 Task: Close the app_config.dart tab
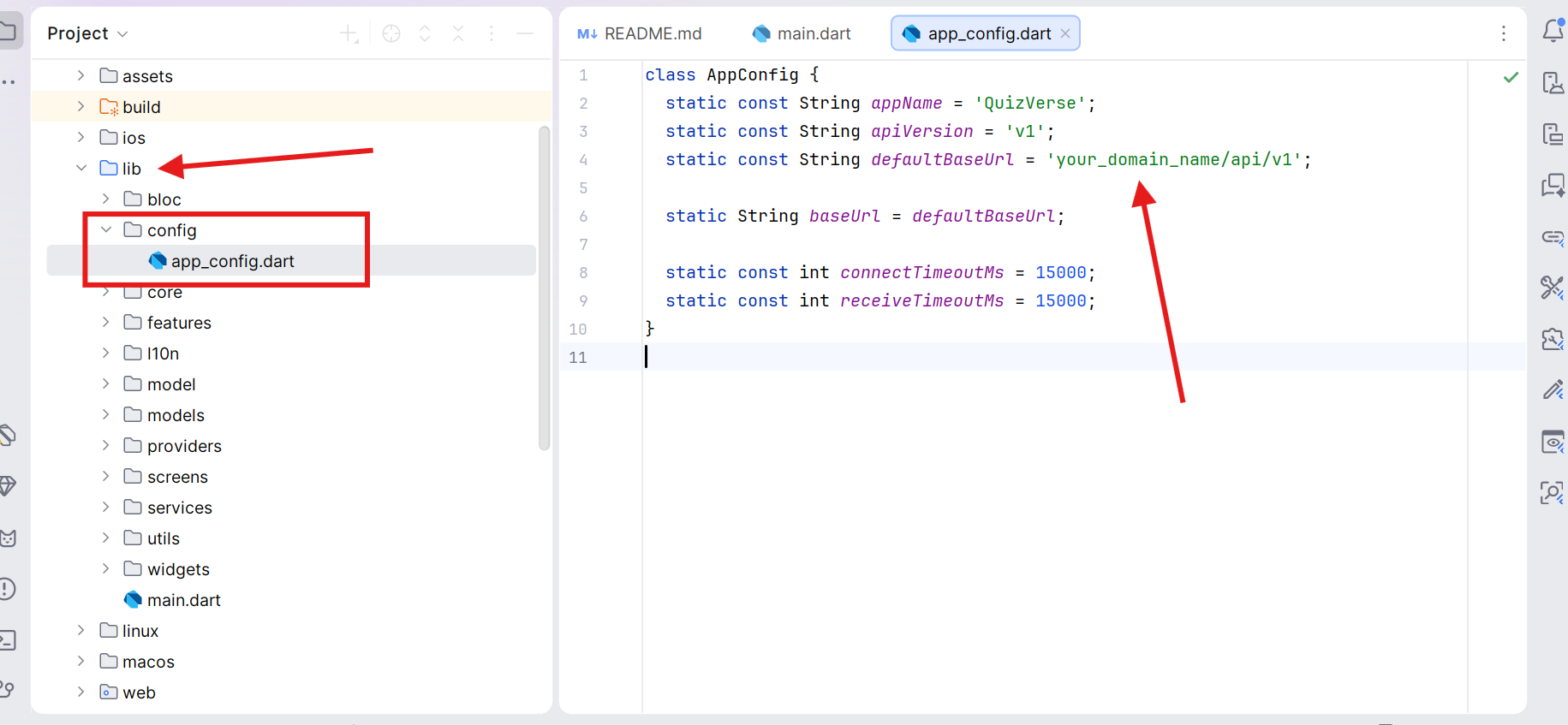pos(1065,33)
